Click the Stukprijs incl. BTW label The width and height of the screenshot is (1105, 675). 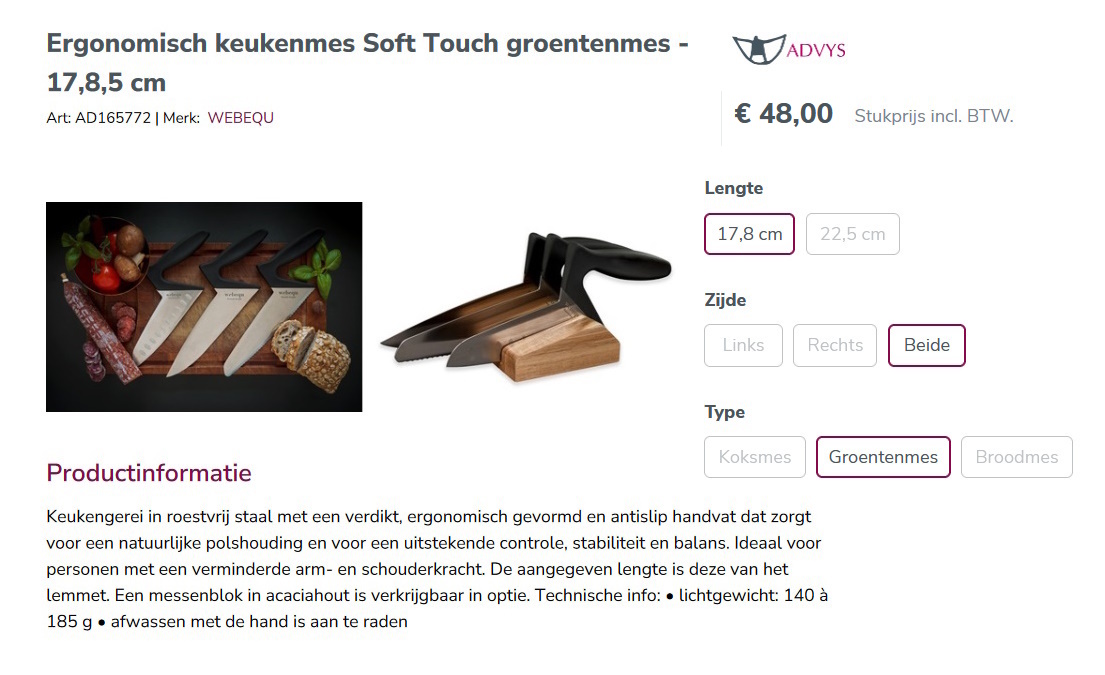pyautogui.click(x=933, y=116)
